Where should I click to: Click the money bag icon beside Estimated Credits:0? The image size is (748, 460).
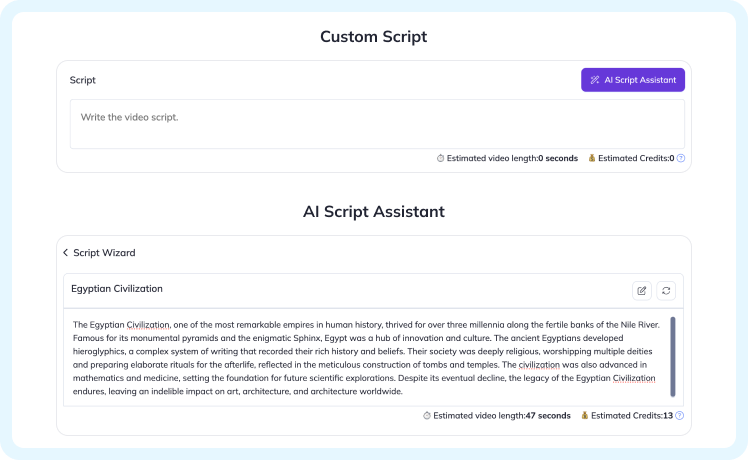tap(591, 158)
